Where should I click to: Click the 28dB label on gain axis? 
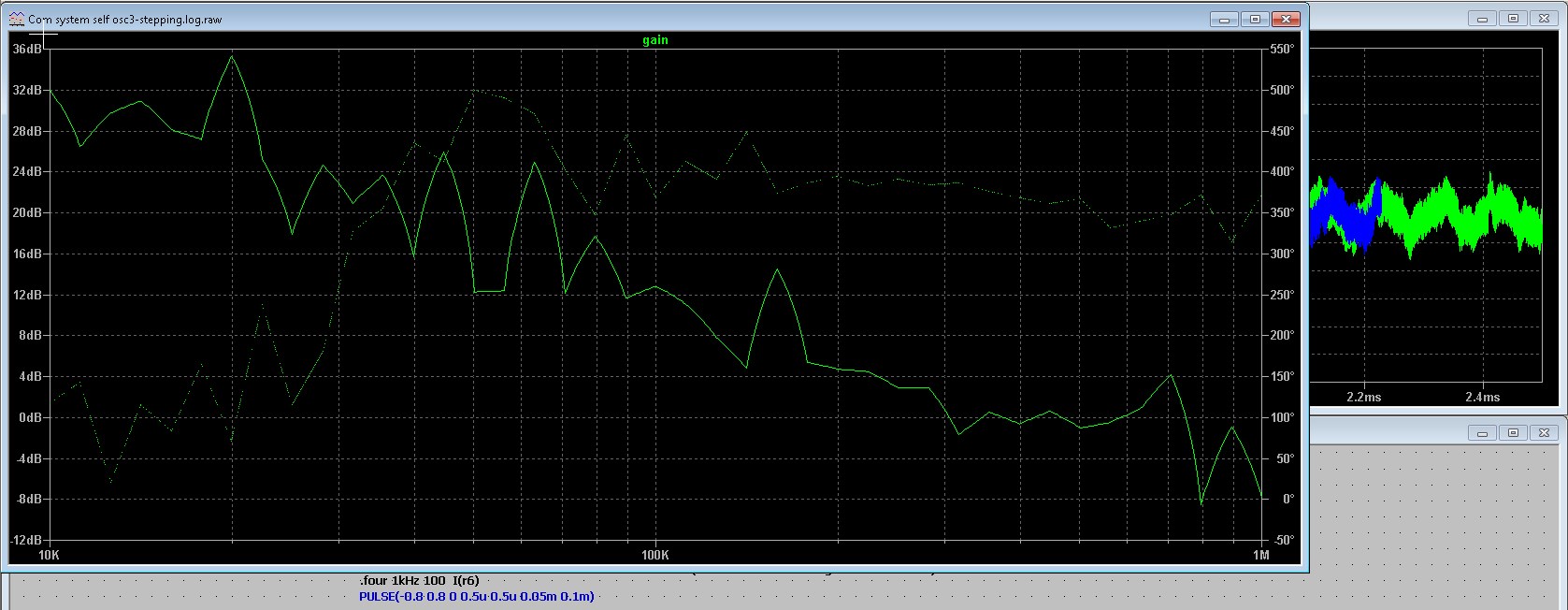pos(27,131)
